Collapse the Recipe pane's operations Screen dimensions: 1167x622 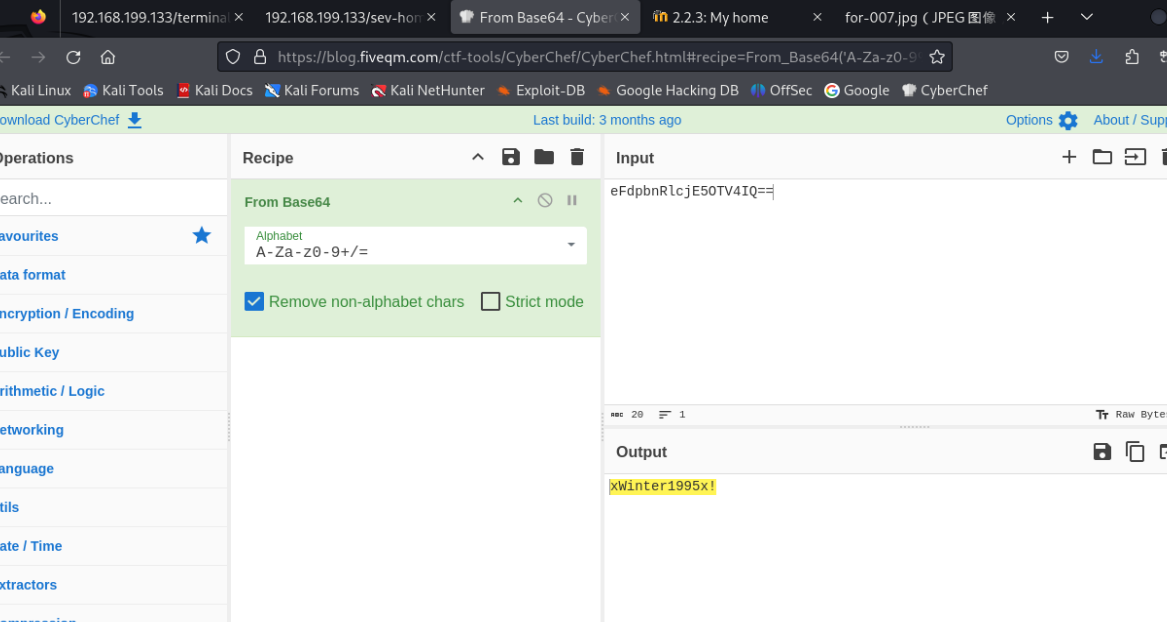[478, 157]
